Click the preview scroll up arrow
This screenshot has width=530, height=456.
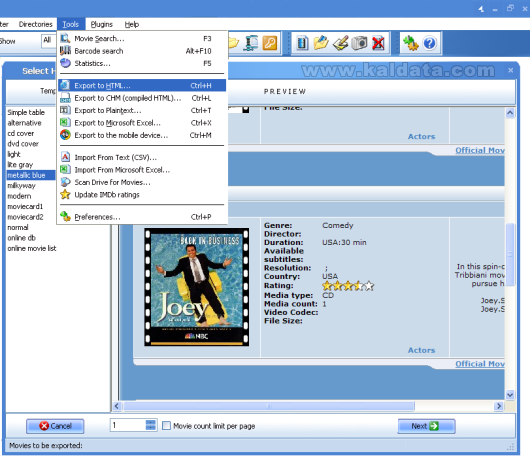click(x=510, y=113)
